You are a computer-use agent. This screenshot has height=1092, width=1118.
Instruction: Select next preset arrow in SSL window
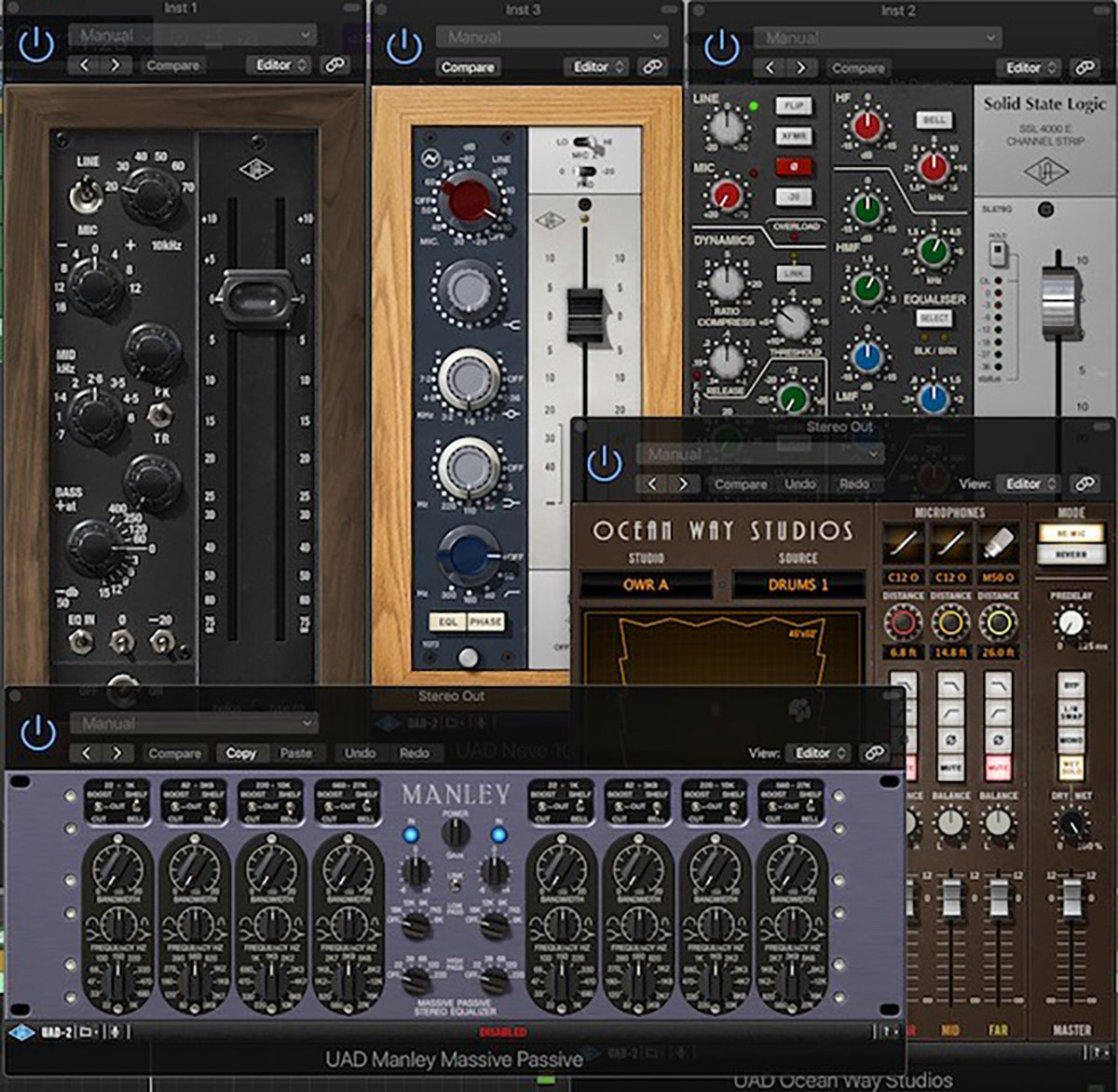click(800, 67)
